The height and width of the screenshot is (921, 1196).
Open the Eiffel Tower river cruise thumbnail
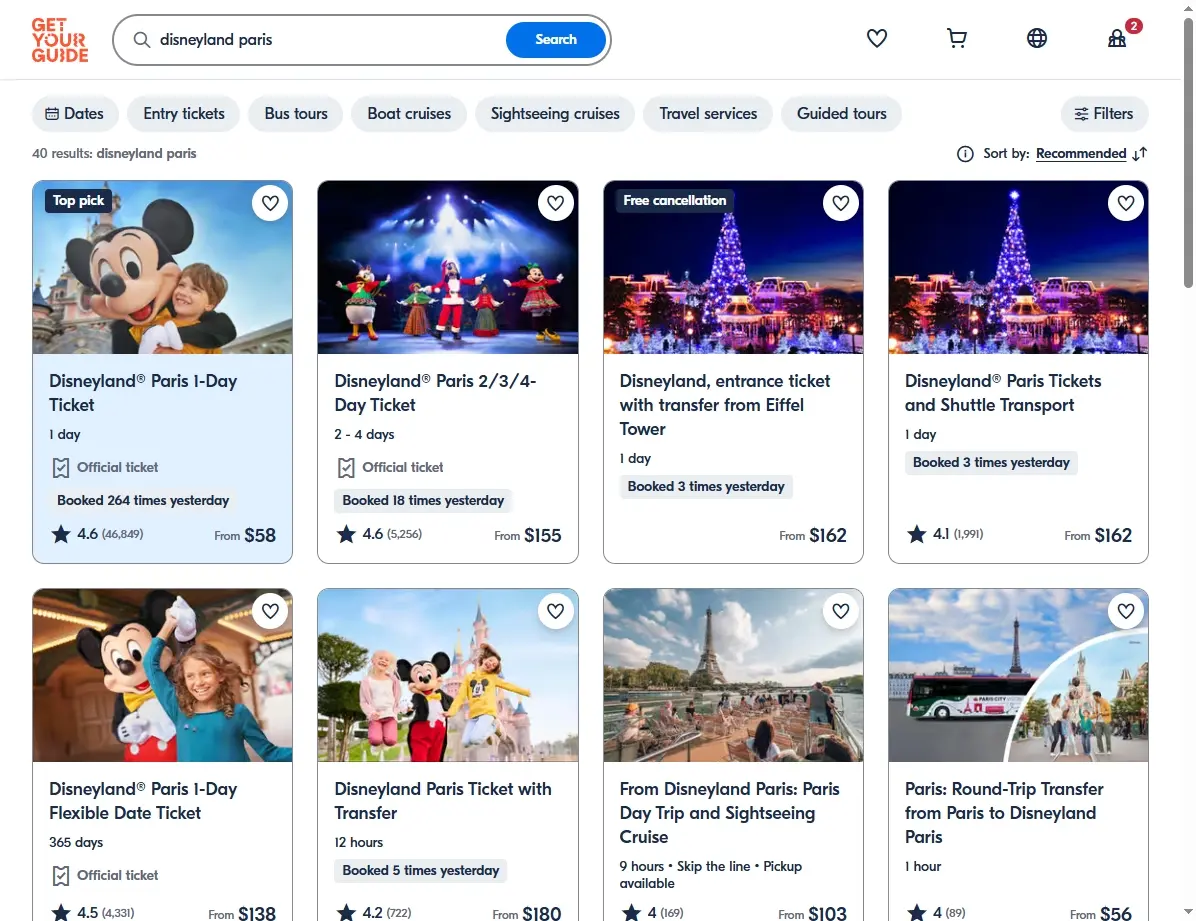point(733,675)
